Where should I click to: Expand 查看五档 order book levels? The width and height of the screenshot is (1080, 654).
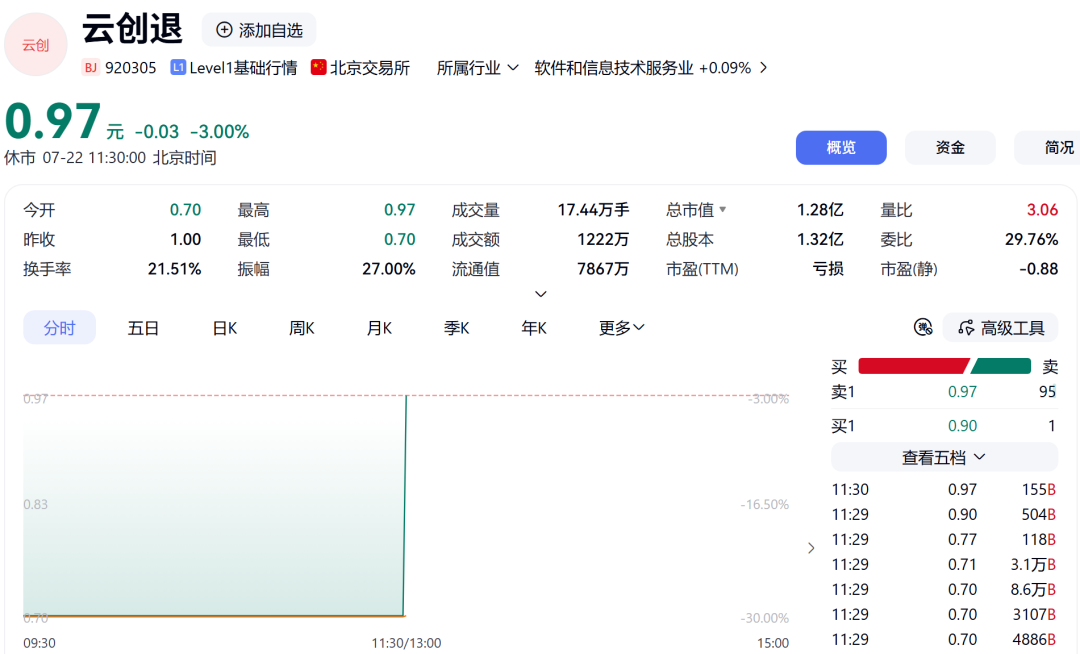[944, 458]
